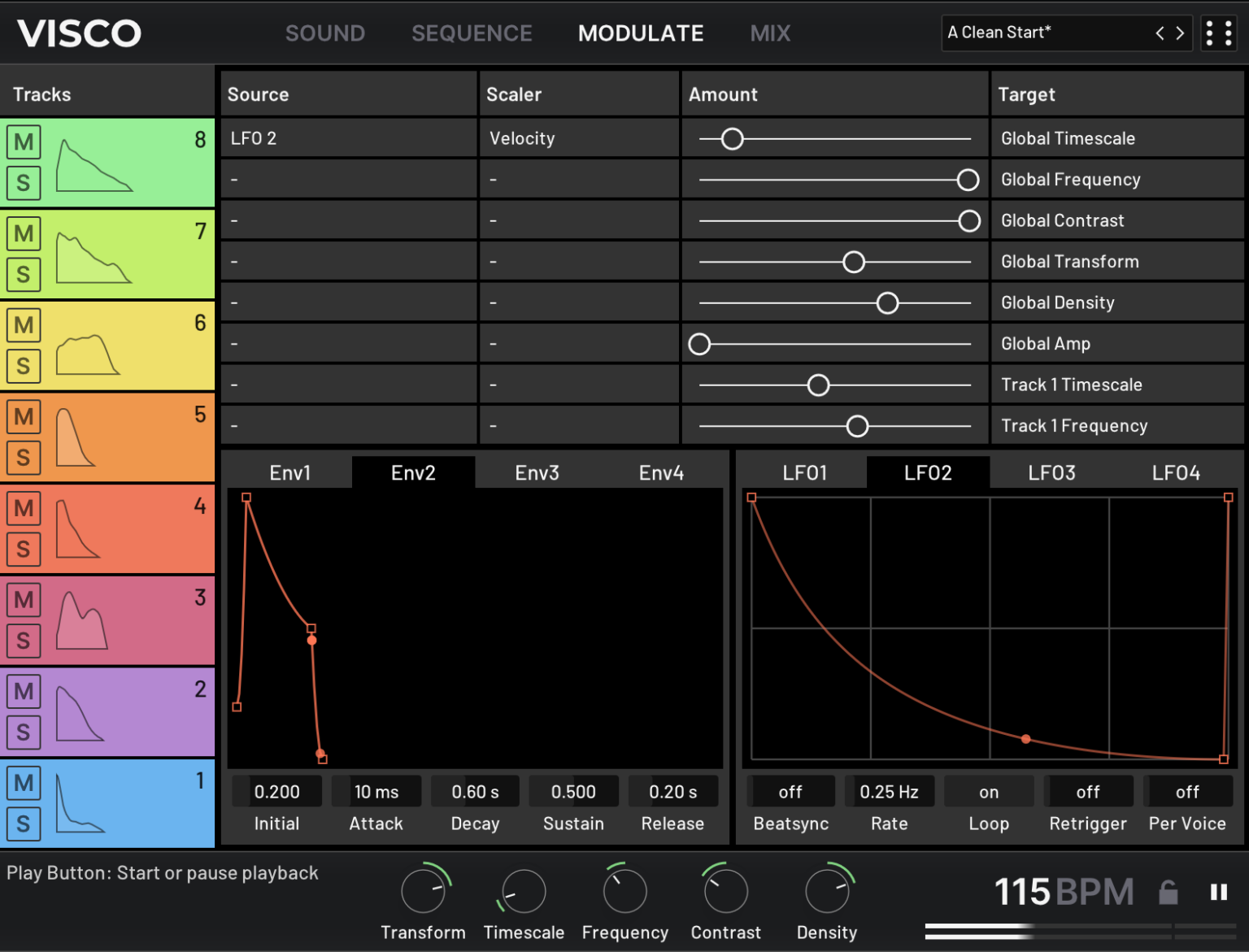Click the Density knob
The width and height of the screenshot is (1249, 952).
pyautogui.click(x=826, y=892)
